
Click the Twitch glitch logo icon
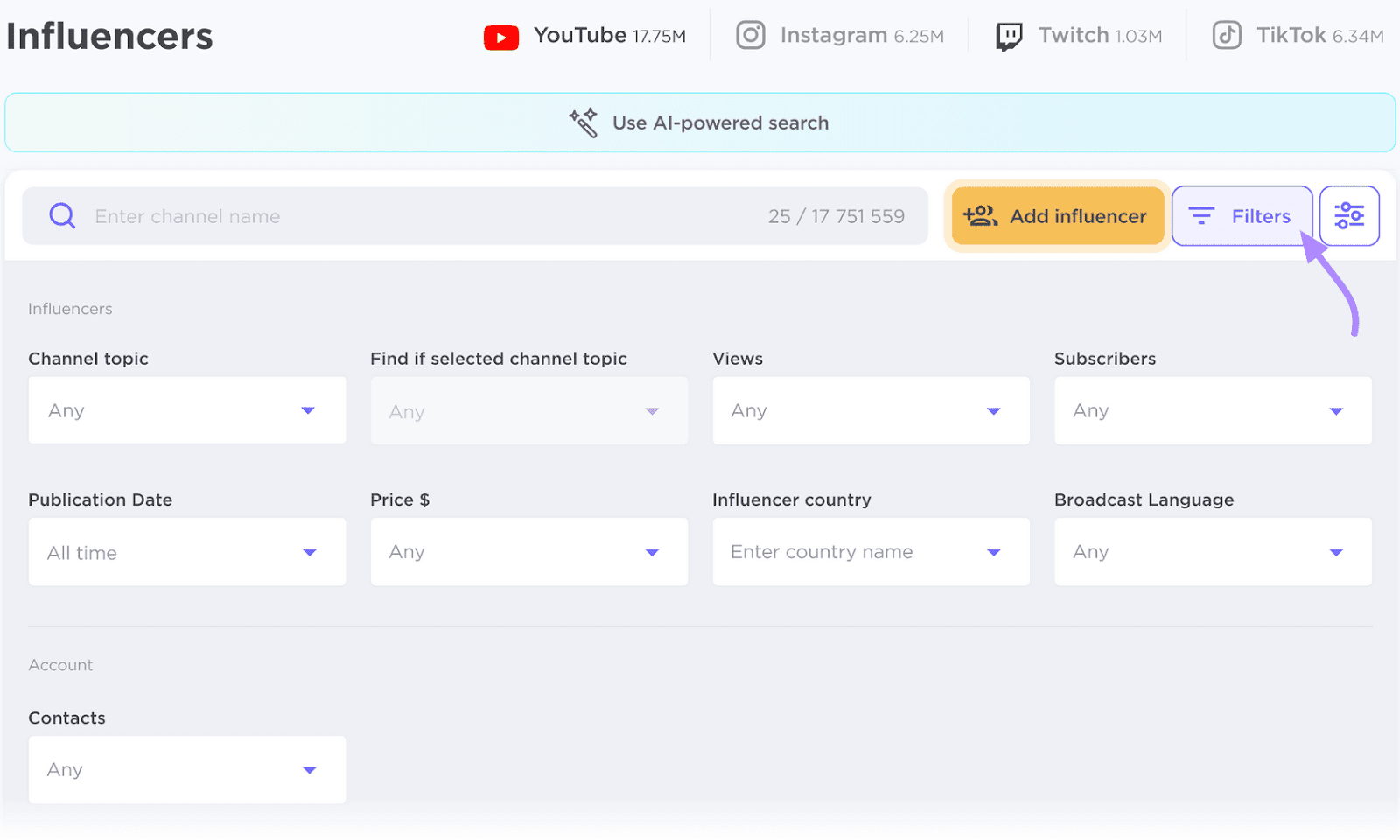(1007, 35)
